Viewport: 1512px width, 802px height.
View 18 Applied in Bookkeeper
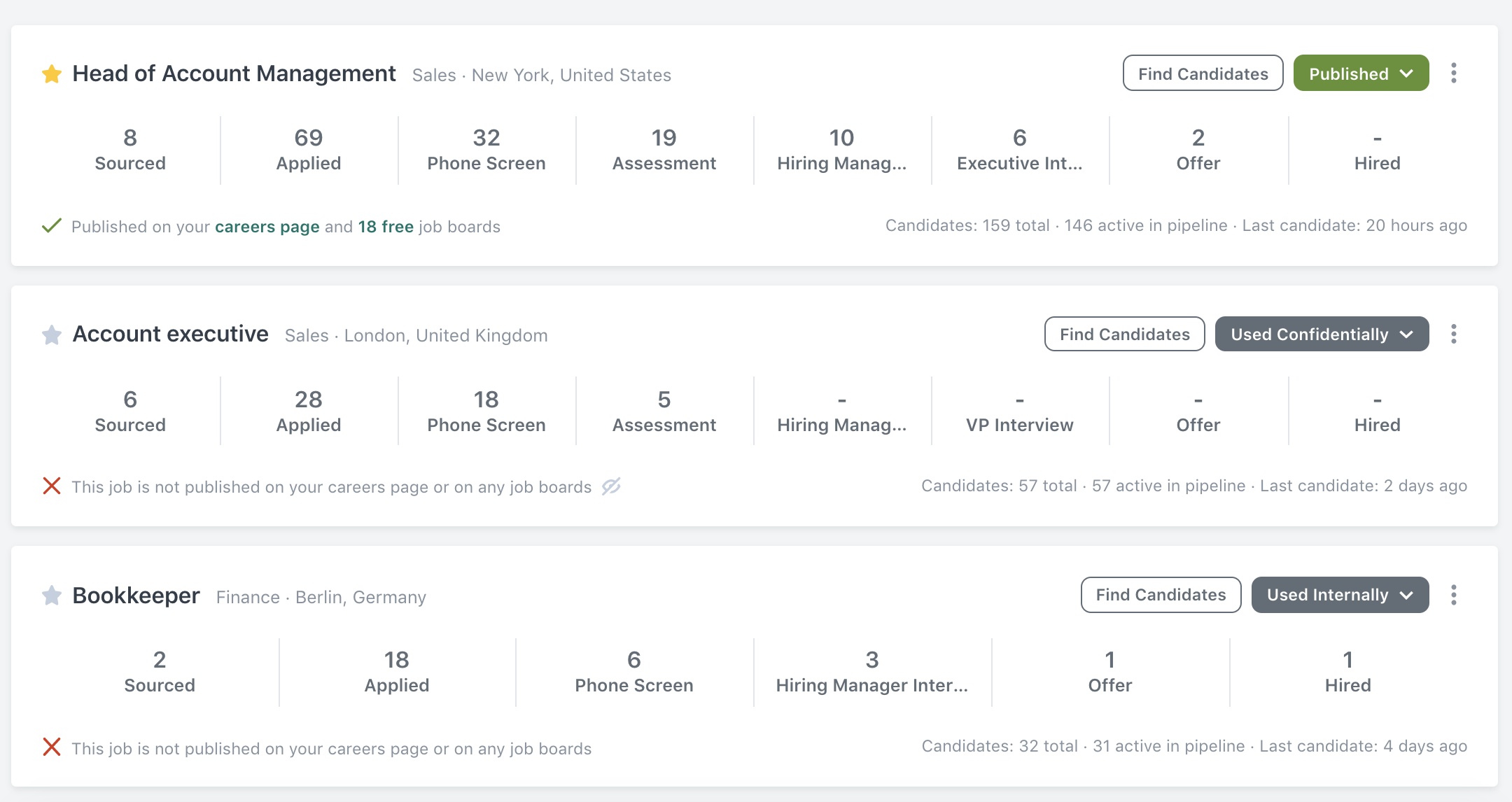[x=397, y=672]
